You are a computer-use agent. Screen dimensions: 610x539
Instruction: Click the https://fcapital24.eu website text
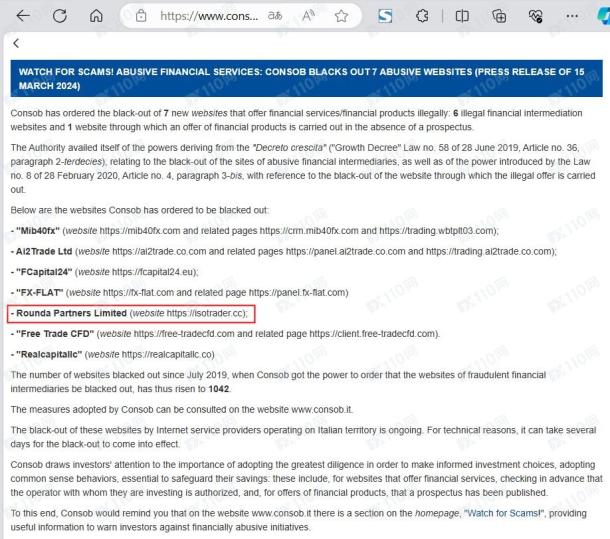(153, 272)
